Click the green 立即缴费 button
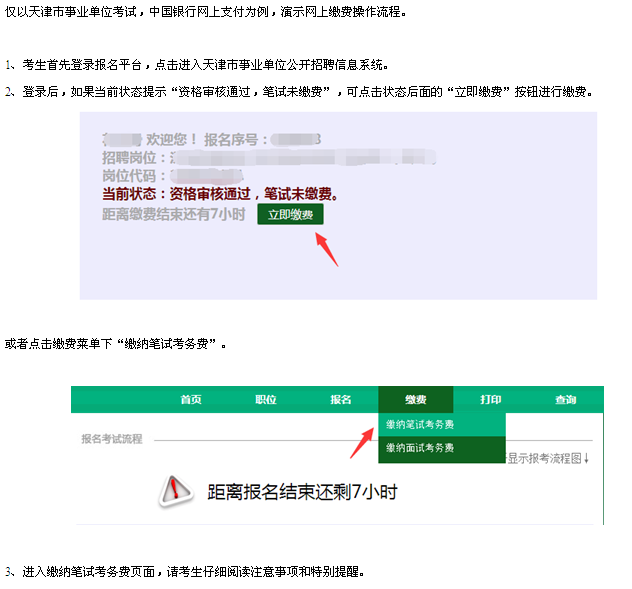 pyautogui.click(x=290, y=215)
